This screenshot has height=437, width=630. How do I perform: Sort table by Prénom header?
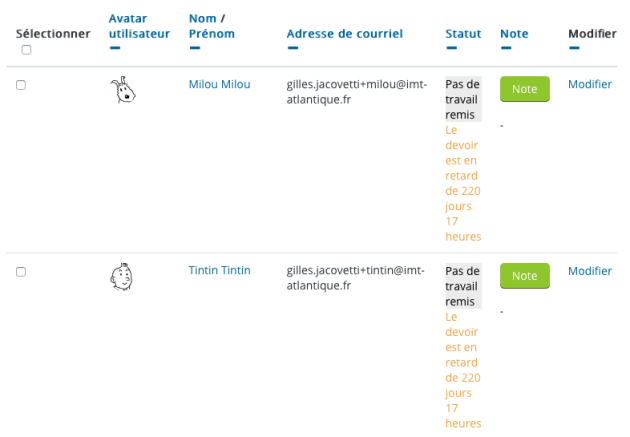(212, 34)
